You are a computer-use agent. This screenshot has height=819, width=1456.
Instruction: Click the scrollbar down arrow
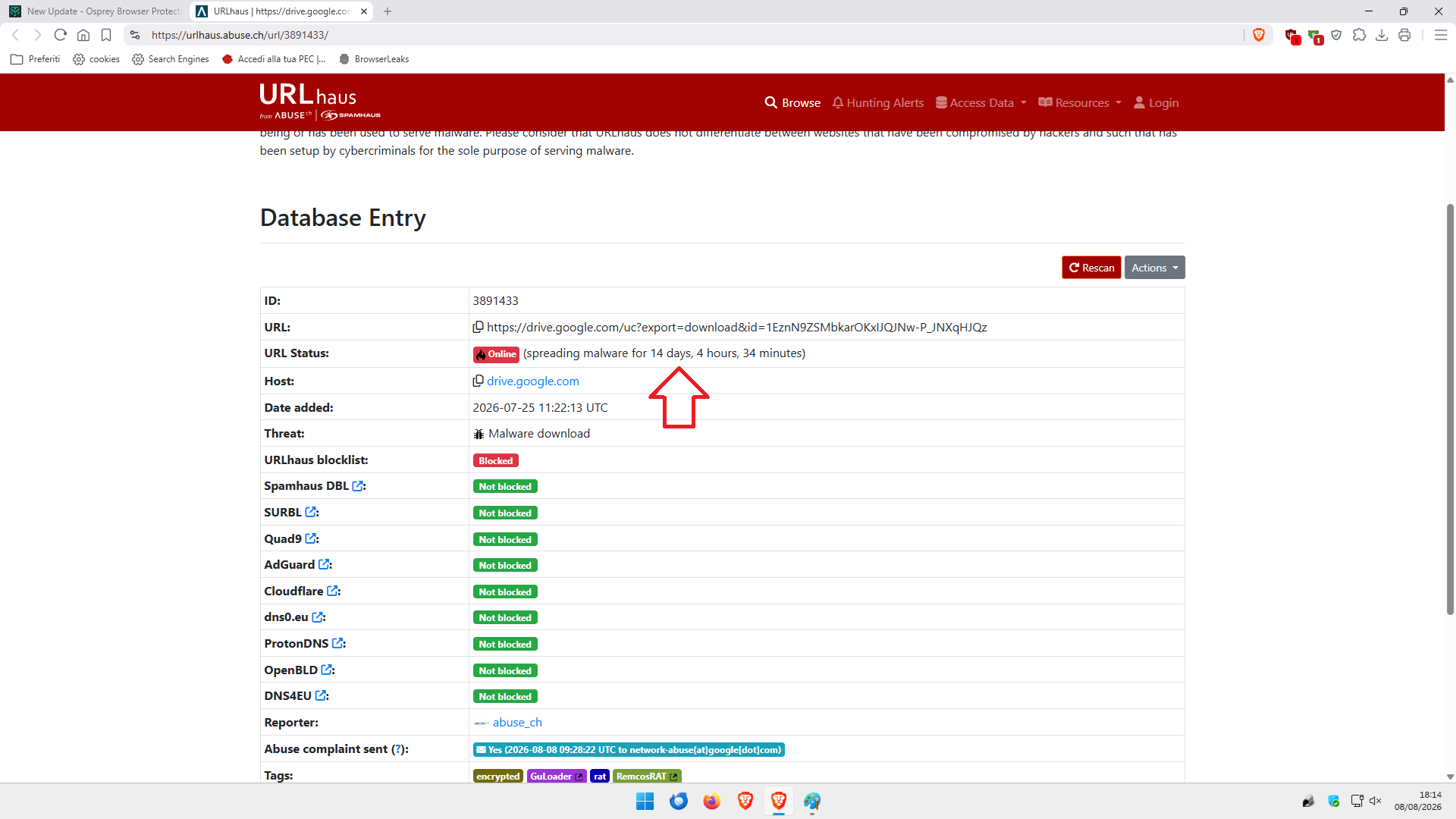tap(1450, 777)
